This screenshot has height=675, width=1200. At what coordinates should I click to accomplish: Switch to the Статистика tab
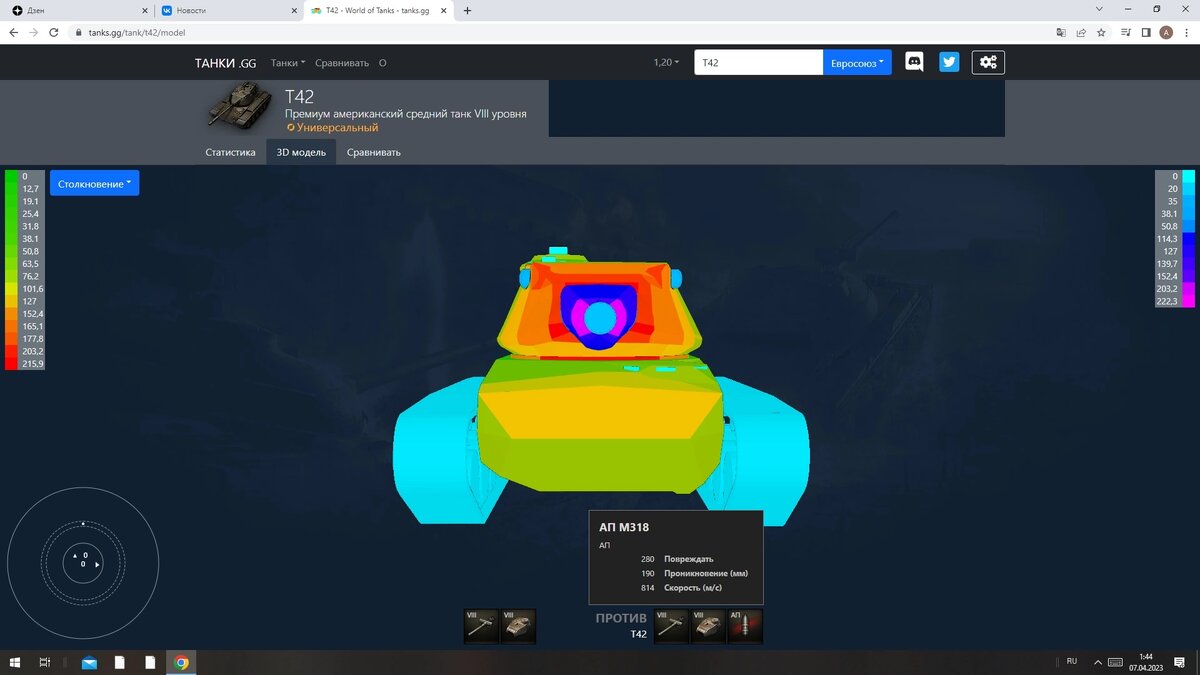pos(231,152)
